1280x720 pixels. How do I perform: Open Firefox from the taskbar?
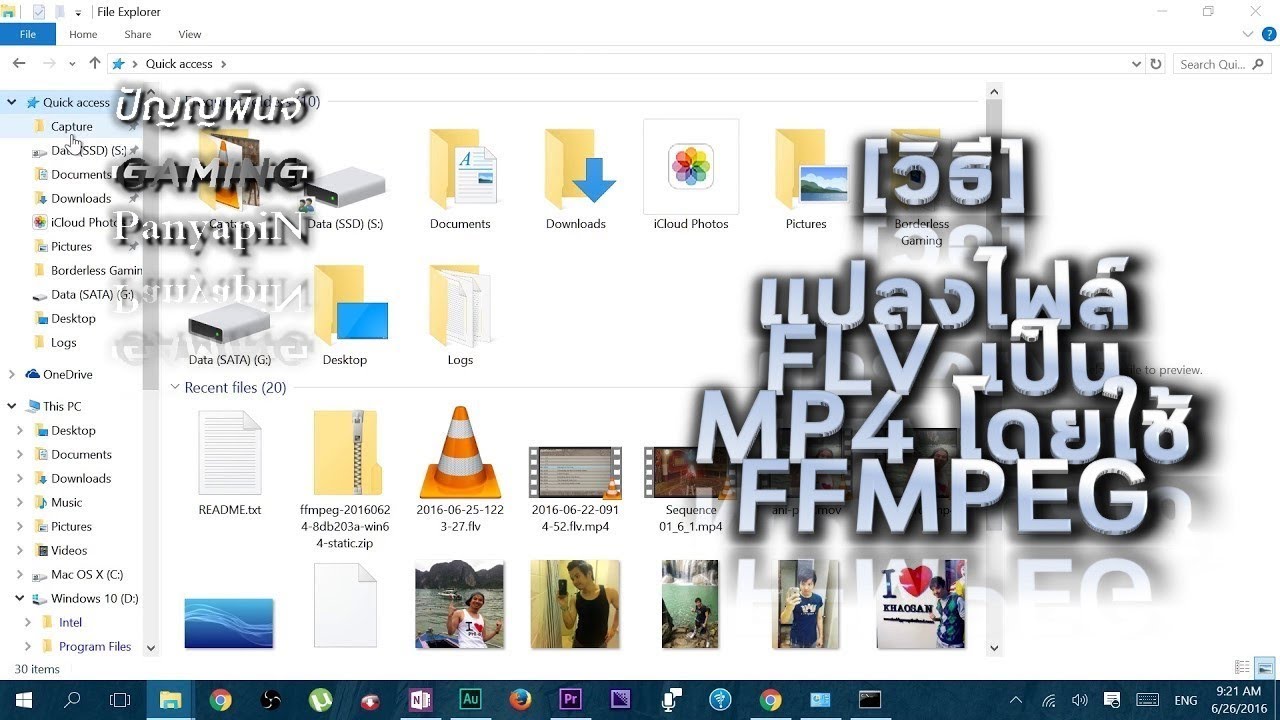(520, 700)
